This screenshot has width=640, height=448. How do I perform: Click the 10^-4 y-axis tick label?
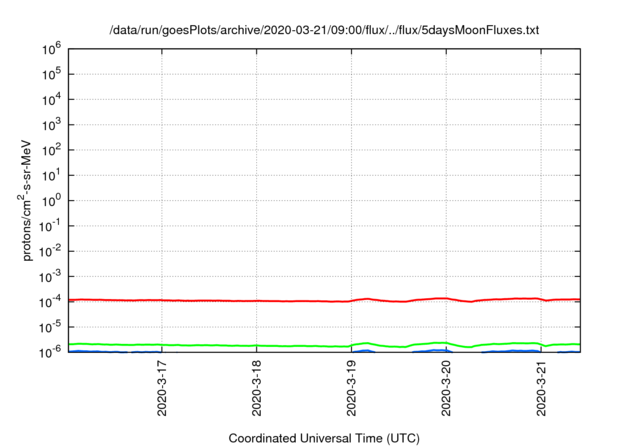coord(49,302)
